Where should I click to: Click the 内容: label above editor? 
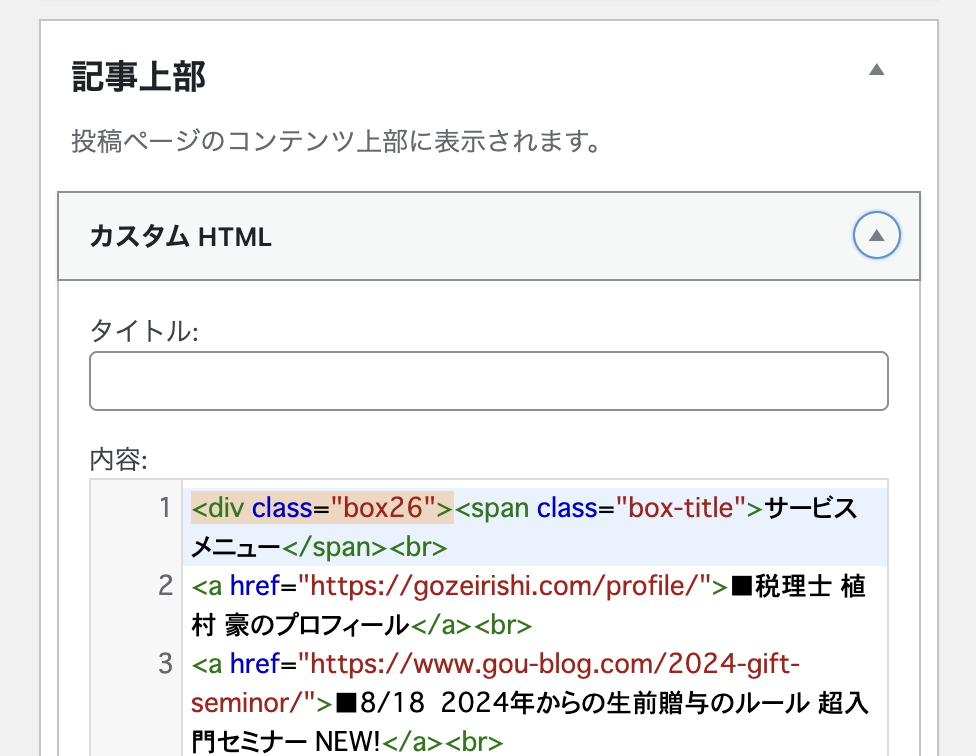(119, 460)
